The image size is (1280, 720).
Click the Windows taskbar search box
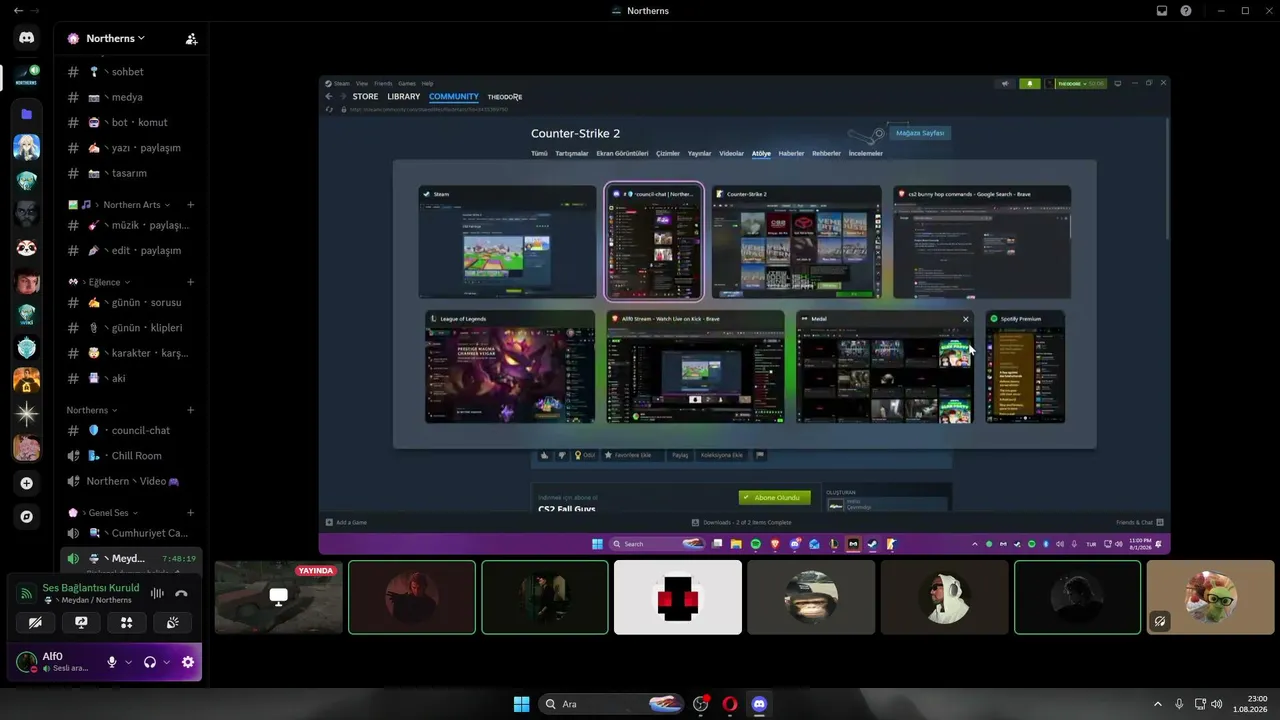(612, 704)
